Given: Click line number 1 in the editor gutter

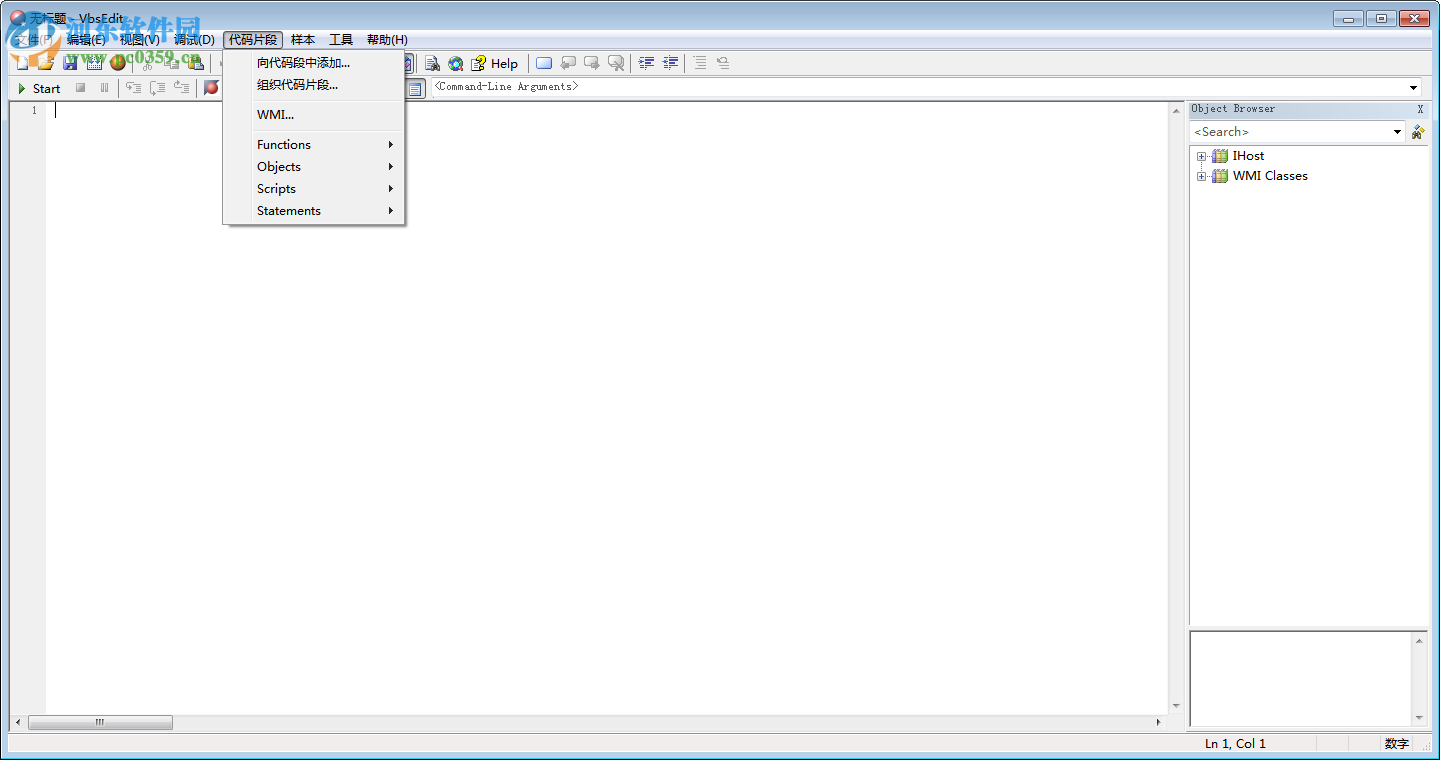Looking at the screenshot, I should [x=34, y=110].
